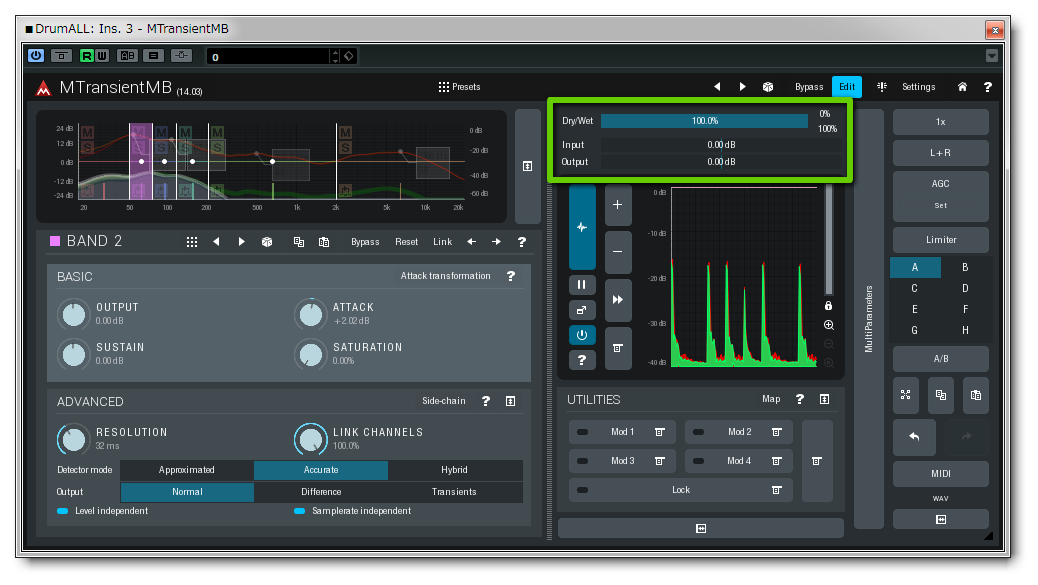Reset Band 2 settings
Screen dimensions: 1038x585
coord(406,242)
